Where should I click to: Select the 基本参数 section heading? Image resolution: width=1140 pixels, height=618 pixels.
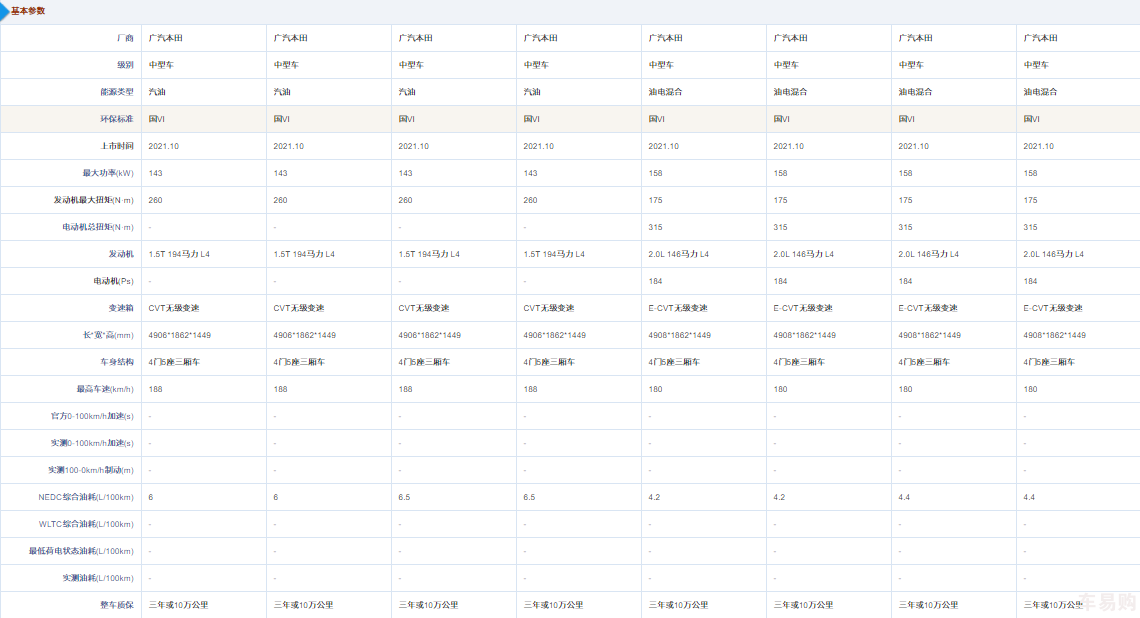tap(28, 11)
